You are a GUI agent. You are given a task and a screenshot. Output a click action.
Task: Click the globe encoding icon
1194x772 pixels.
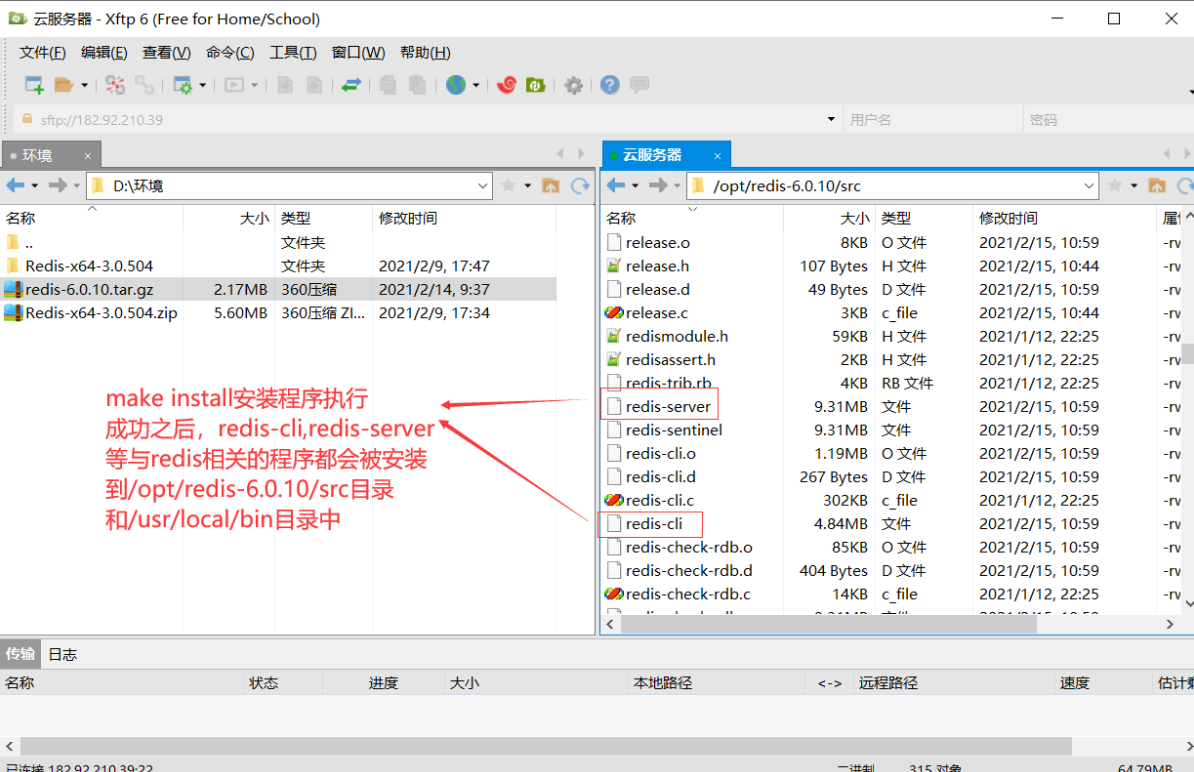click(x=455, y=85)
